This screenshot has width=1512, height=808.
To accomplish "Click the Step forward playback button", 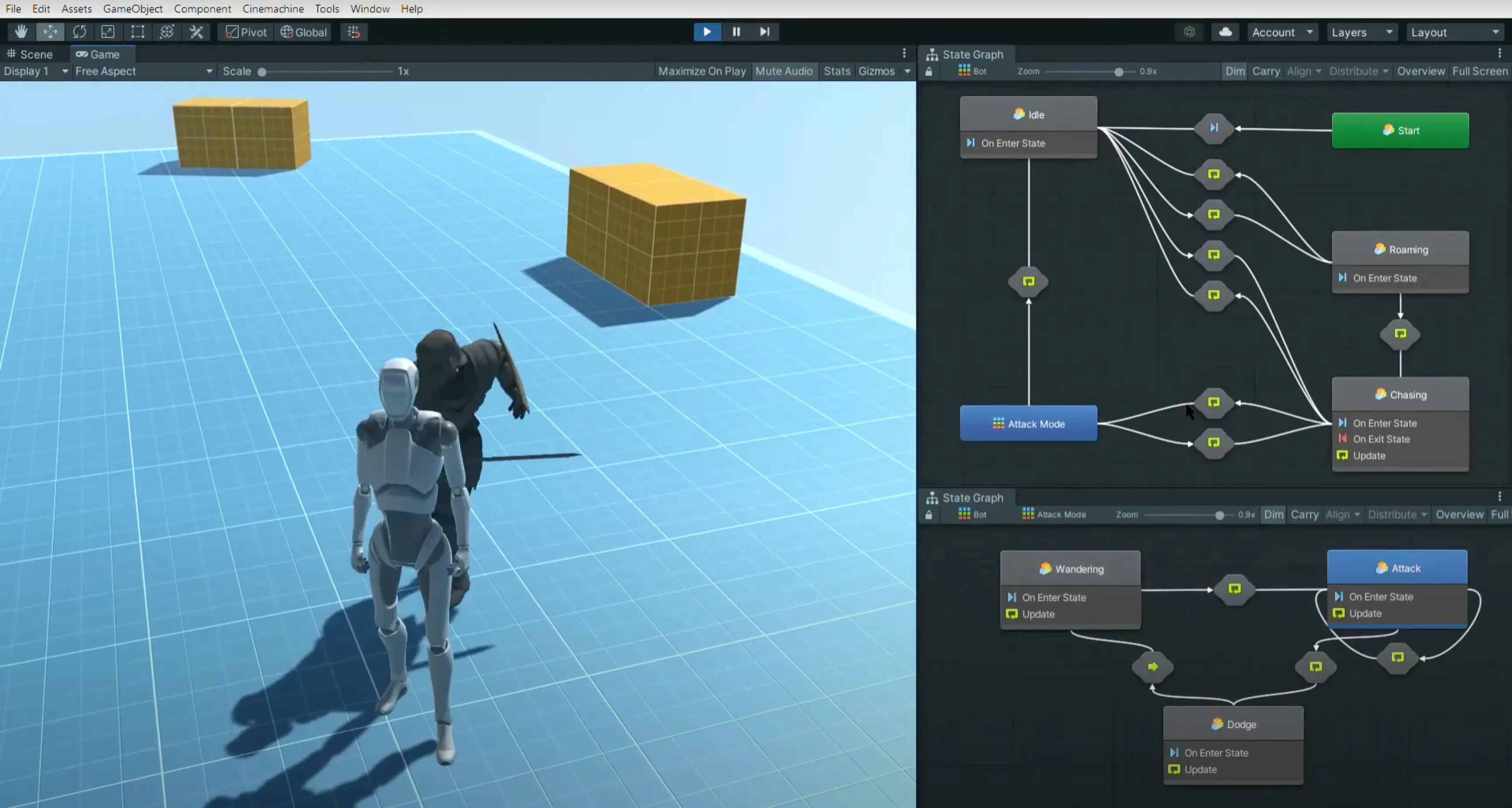I will [x=764, y=32].
